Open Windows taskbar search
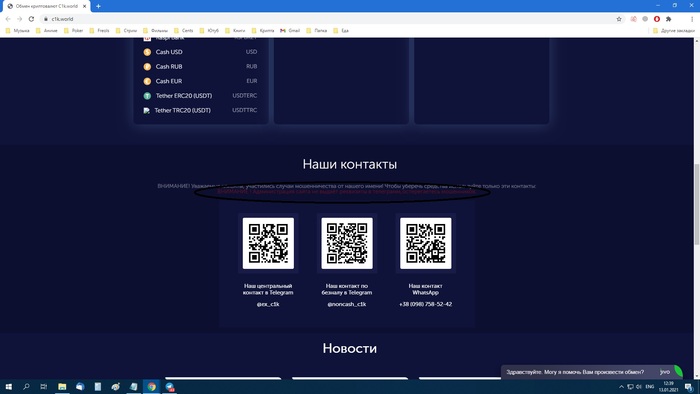 coord(26,386)
